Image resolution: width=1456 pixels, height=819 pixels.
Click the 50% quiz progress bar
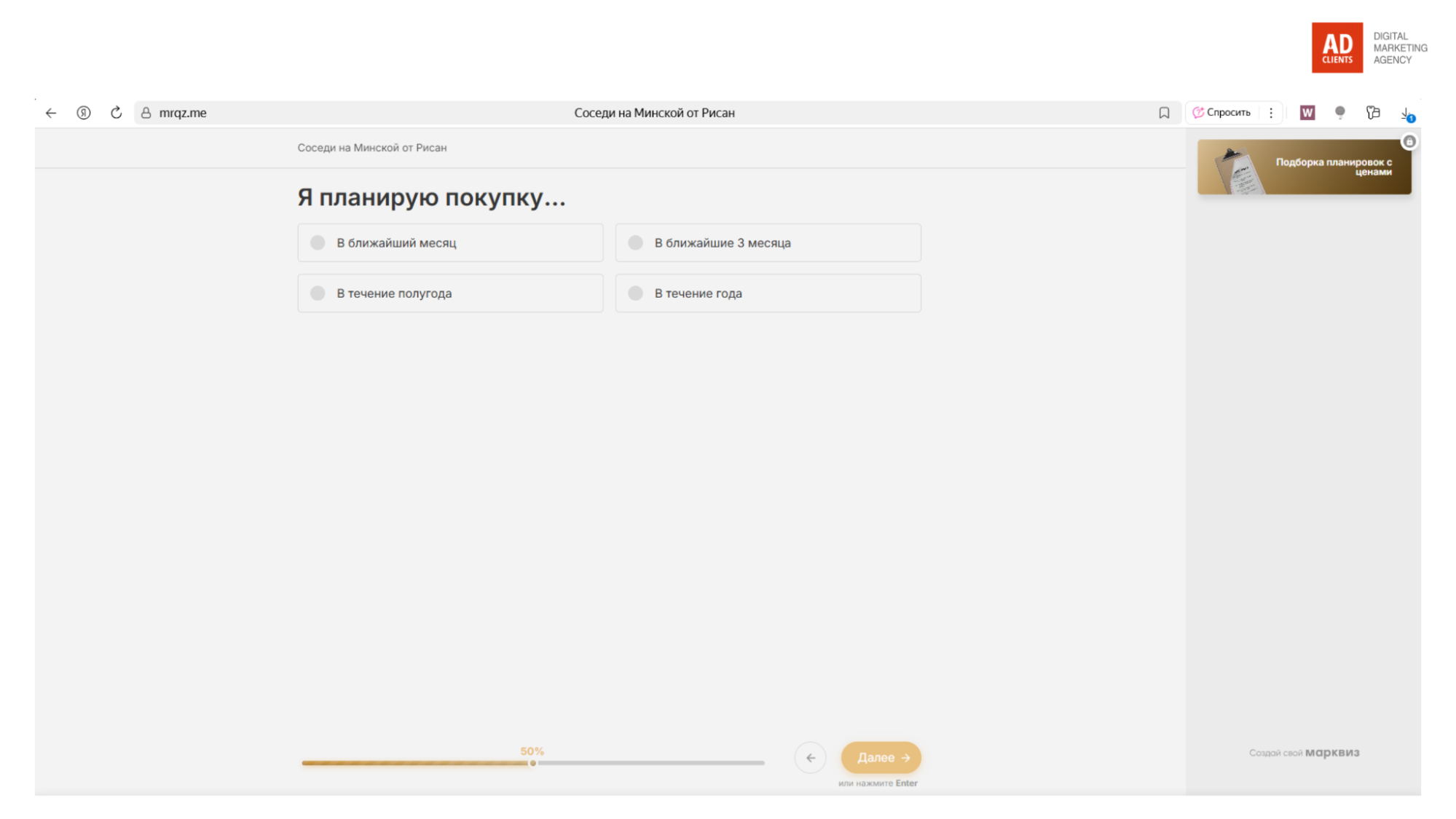coord(533,763)
